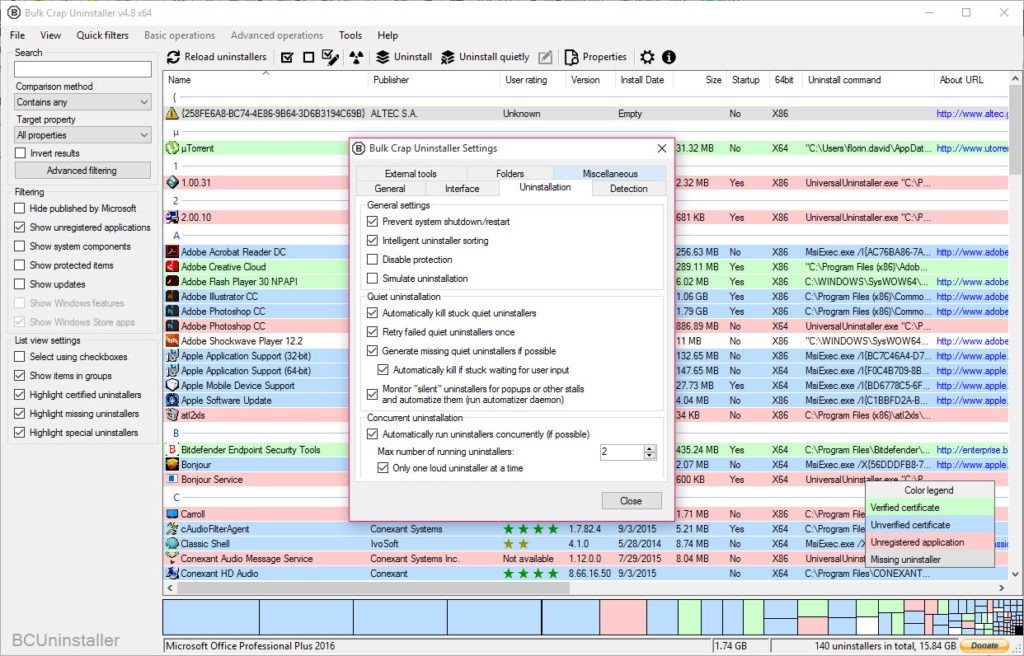Click the Reload uninstallers refresh icon
This screenshot has height=656, width=1024.
tap(173, 57)
